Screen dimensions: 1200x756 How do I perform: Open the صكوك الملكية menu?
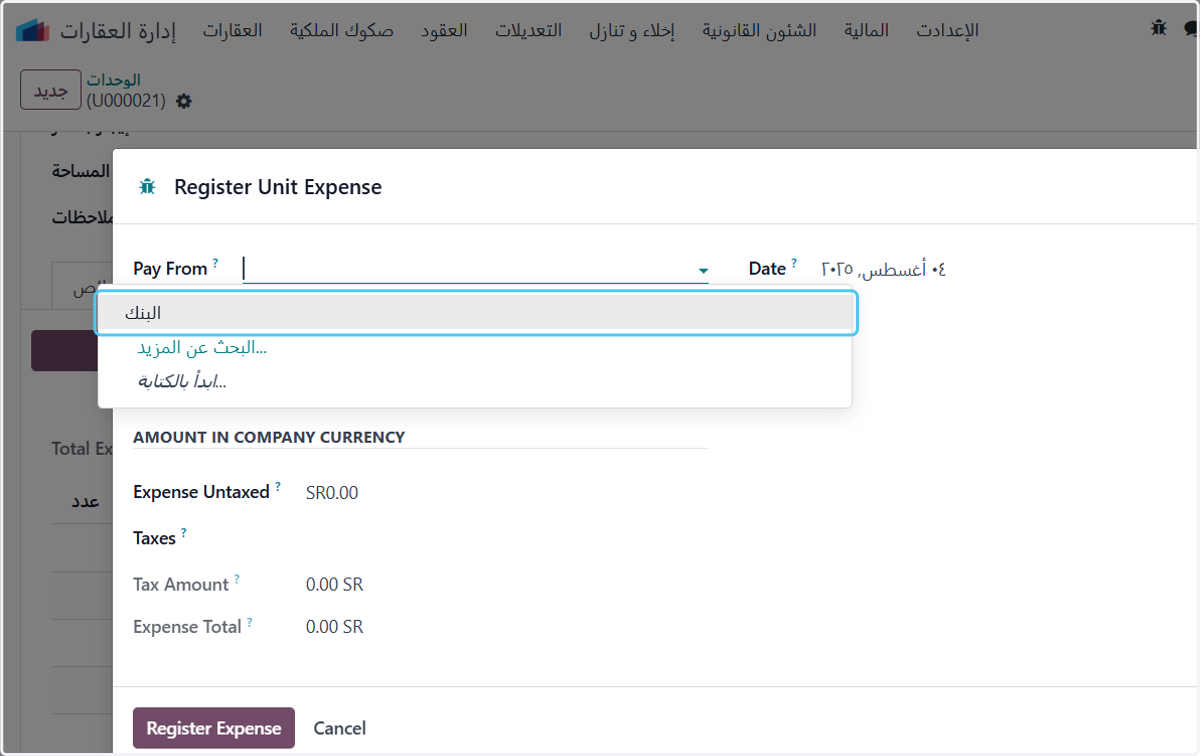point(342,30)
